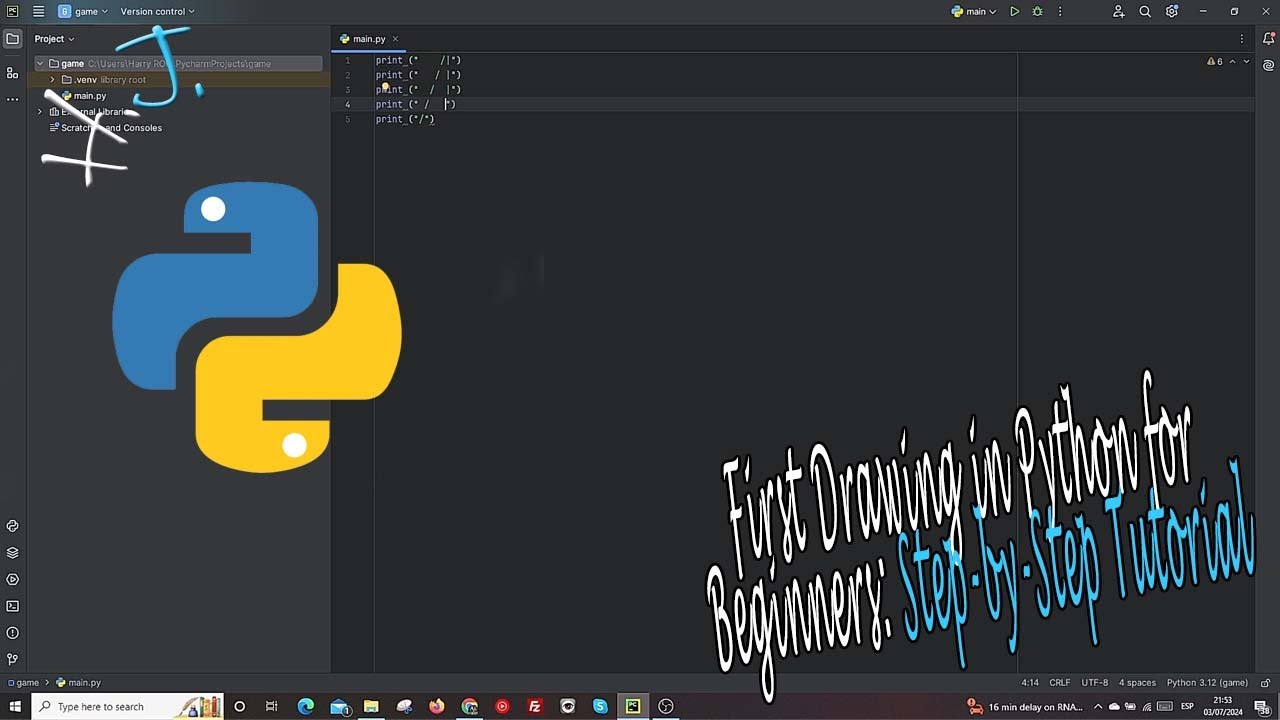
Task: Go to next highlighted problem arrow
Action: tap(1246, 62)
